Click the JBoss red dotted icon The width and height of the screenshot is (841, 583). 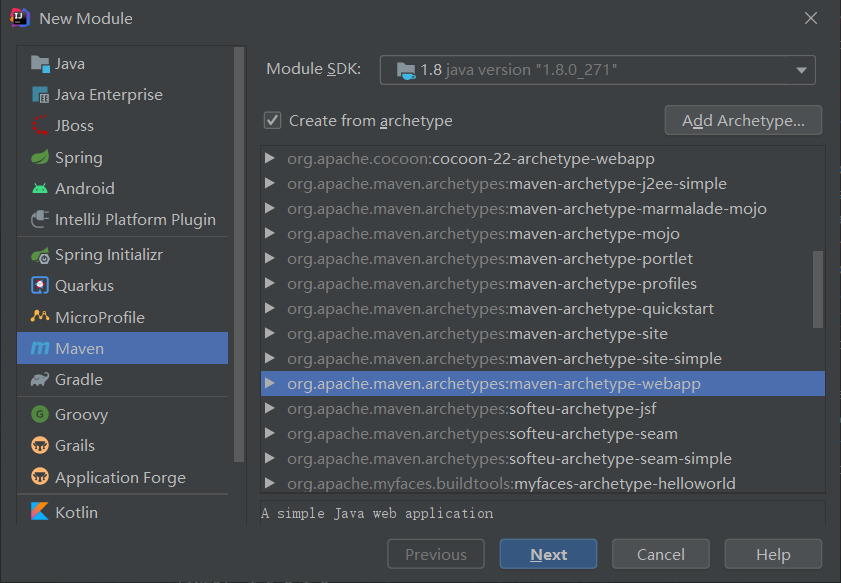(x=40, y=126)
